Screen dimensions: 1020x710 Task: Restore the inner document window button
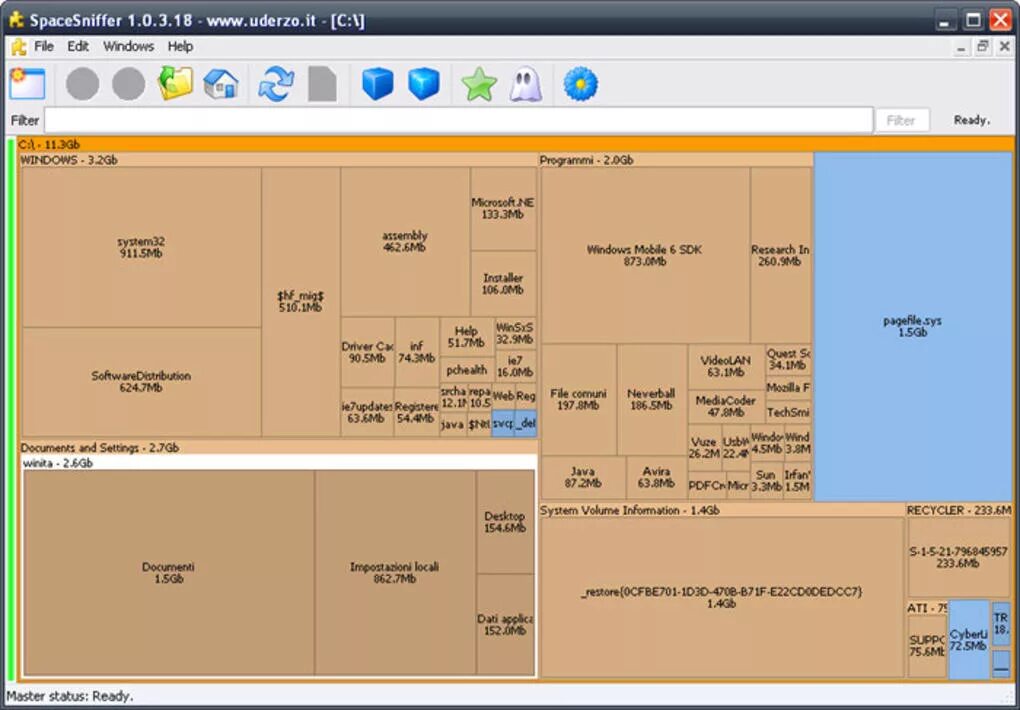click(982, 46)
